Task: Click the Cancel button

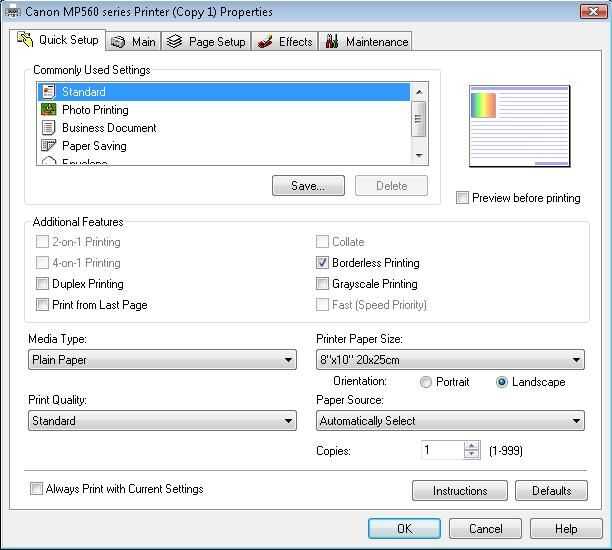Action: (x=485, y=529)
